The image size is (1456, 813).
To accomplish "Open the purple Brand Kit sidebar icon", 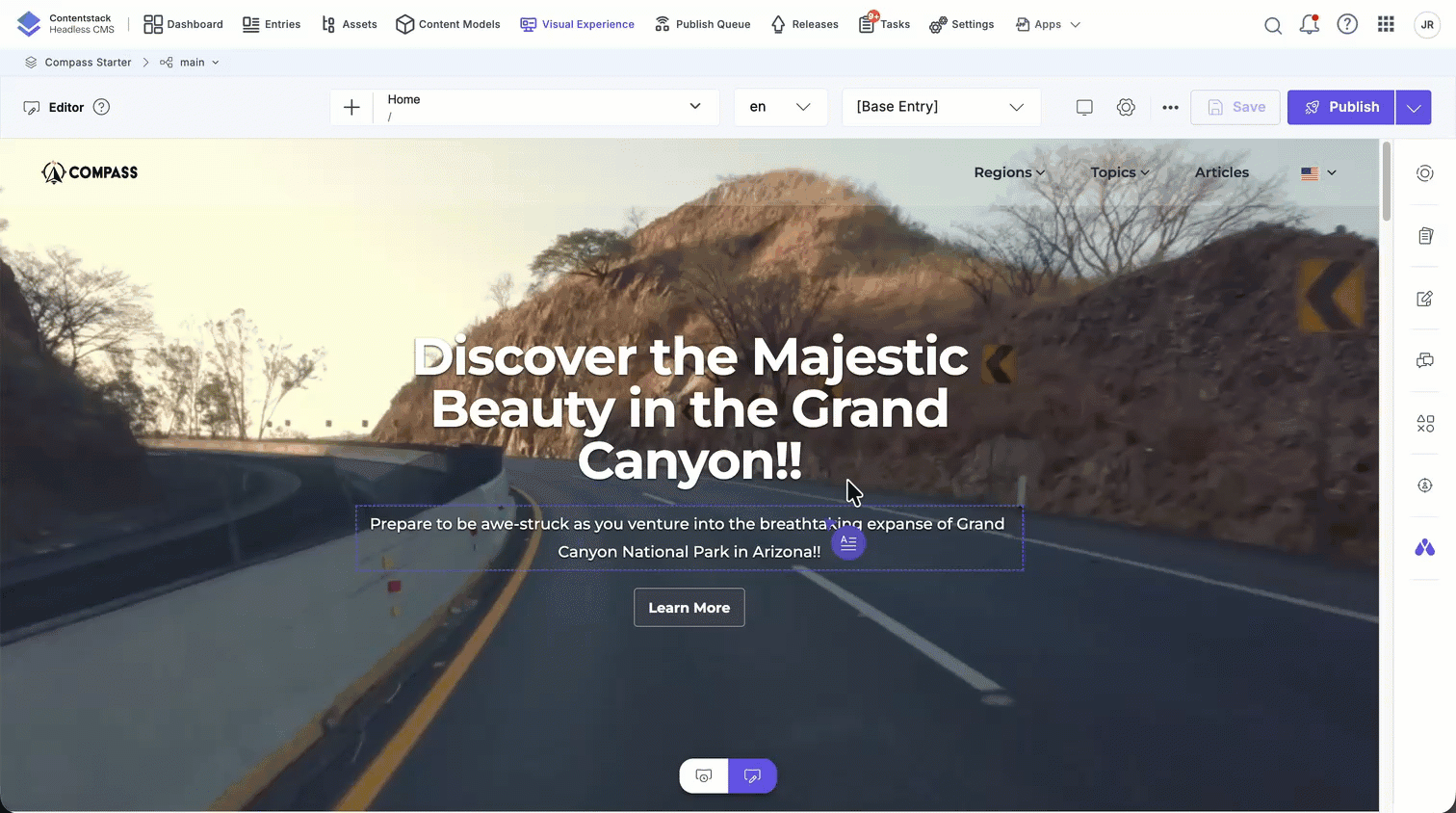I will click(1425, 548).
